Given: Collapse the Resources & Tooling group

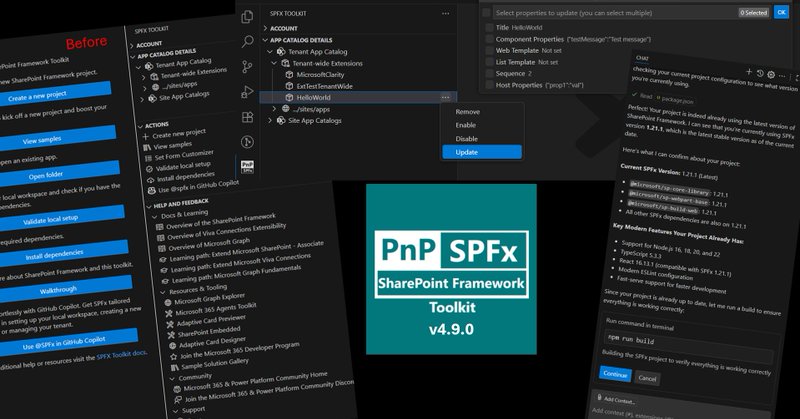Looking at the screenshot, I should (x=163, y=292).
